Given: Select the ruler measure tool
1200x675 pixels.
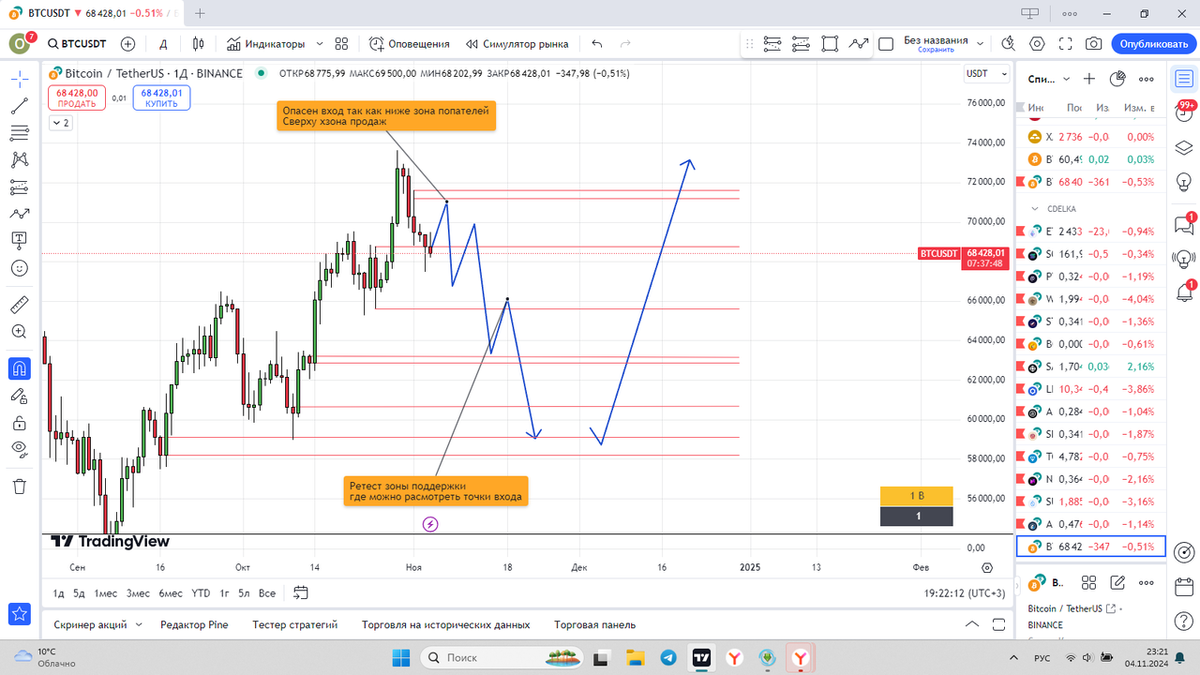Looking at the screenshot, I should (x=19, y=304).
